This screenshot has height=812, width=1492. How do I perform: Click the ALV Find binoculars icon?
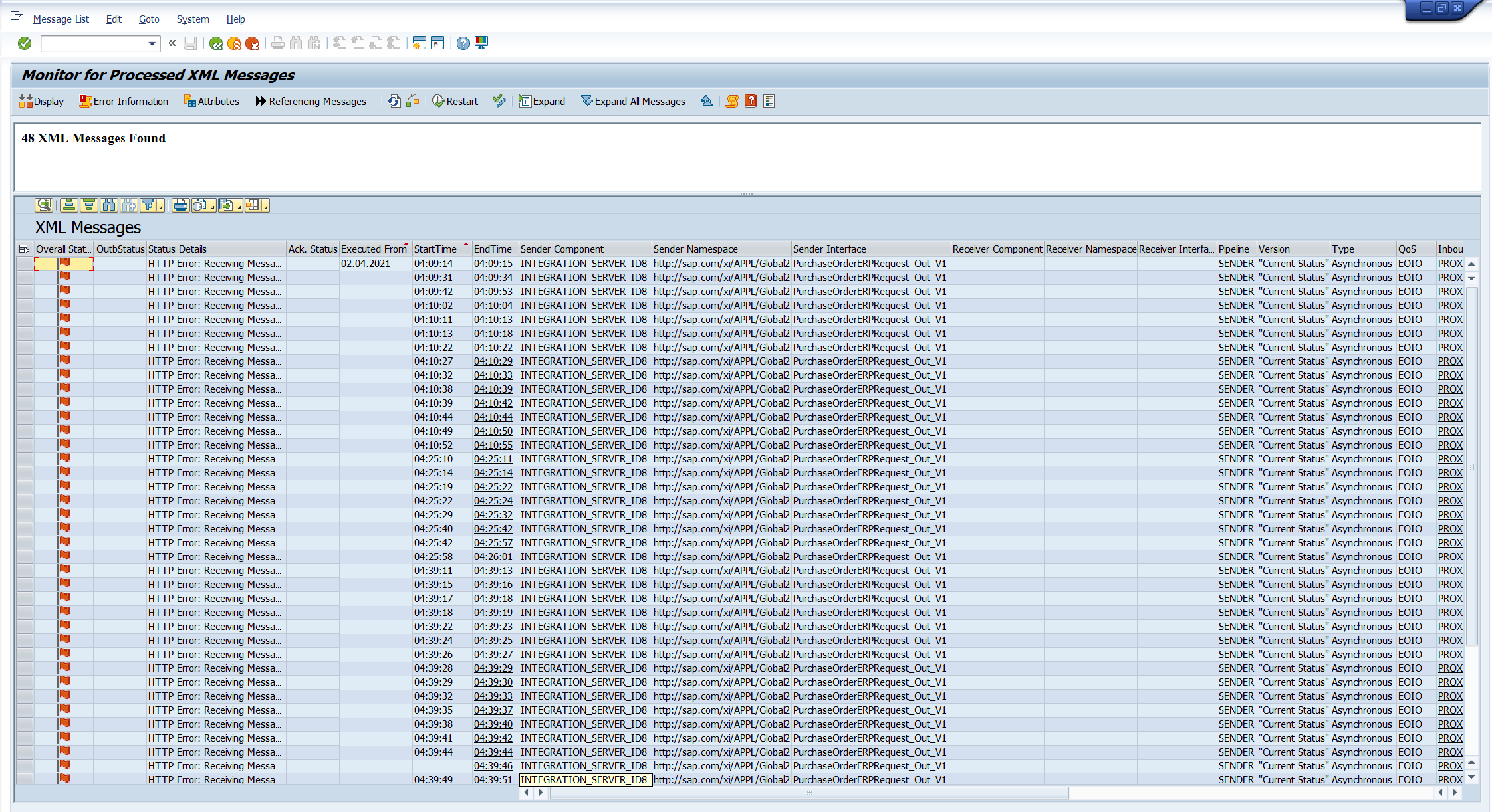pyautogui.click(x=109, y=205)
